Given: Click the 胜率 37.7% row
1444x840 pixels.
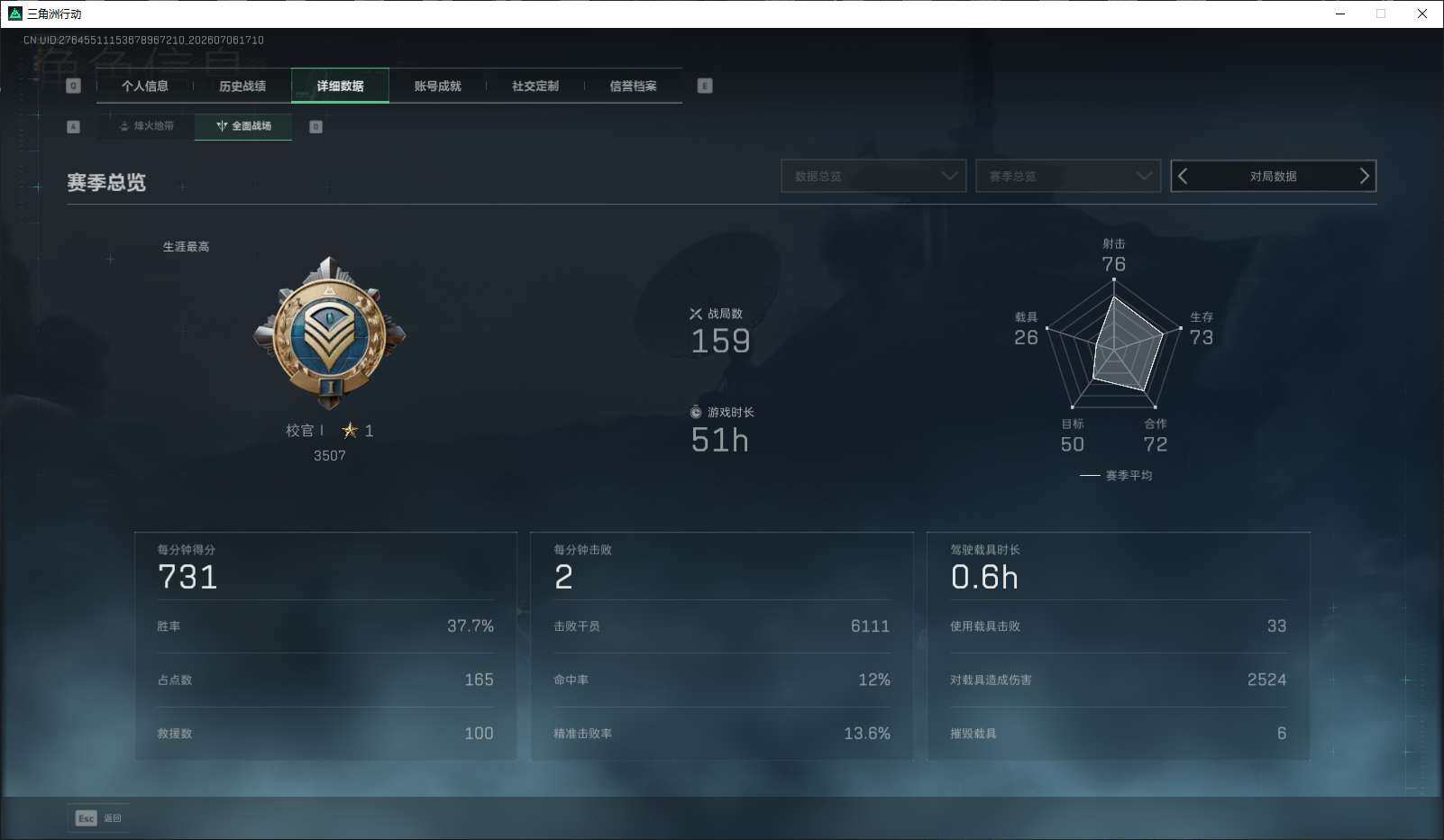Looking at the screenshot, I should 325,626.
